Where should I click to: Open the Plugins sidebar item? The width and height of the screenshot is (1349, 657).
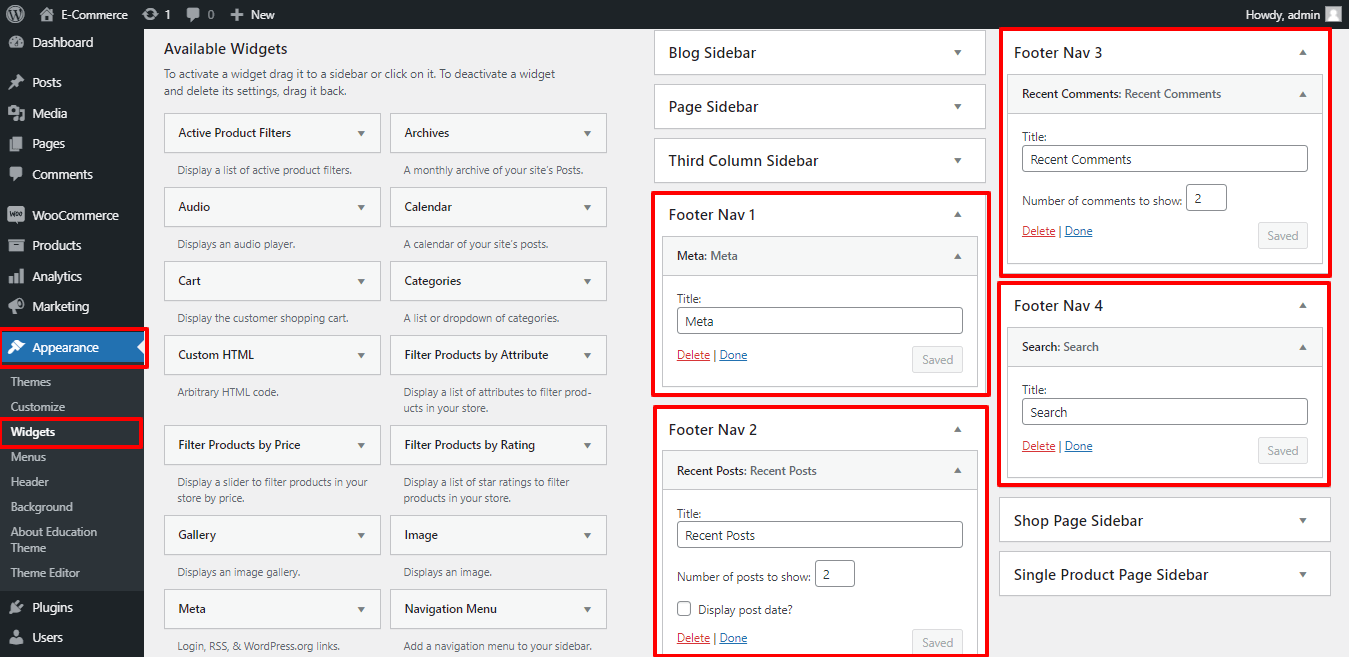(52, 607)
